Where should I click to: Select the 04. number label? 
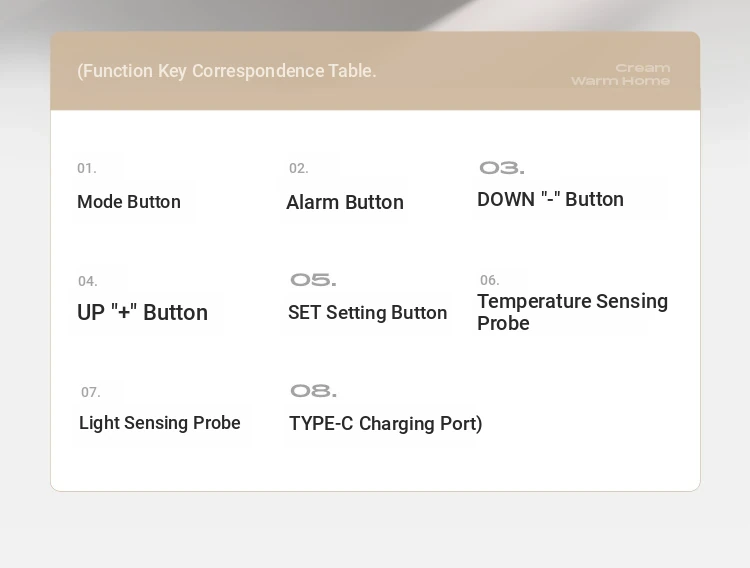88,281
